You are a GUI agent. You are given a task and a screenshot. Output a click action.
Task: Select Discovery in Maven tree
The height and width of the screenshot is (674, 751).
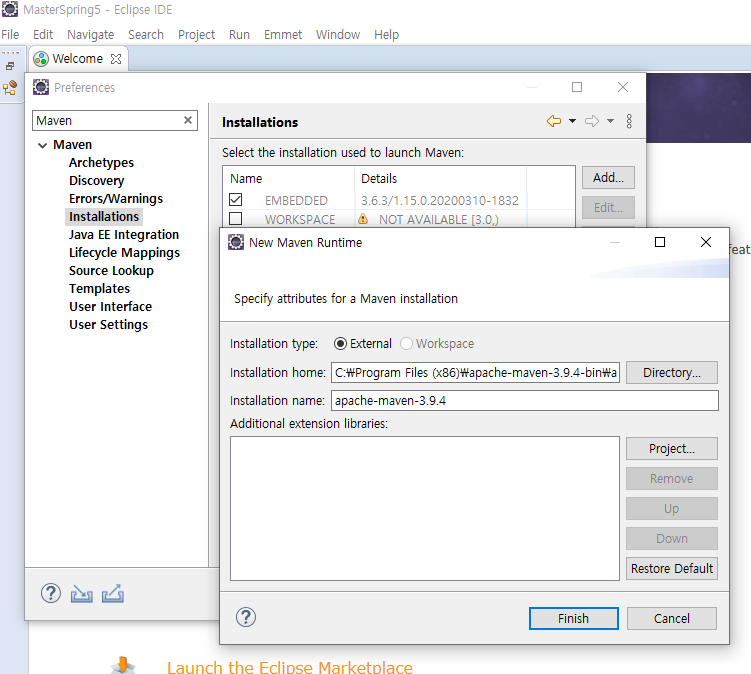pyautogui.click(x=96, y=181)
